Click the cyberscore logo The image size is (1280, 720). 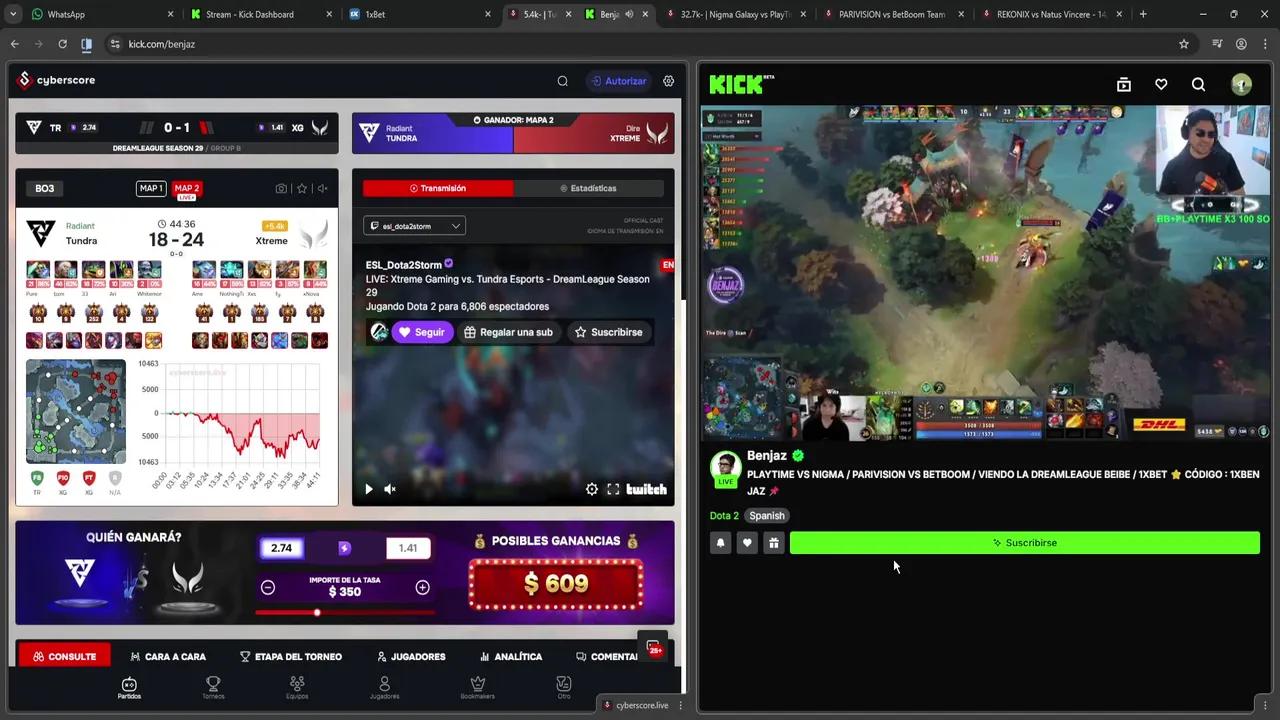click(x=57, y=80)
